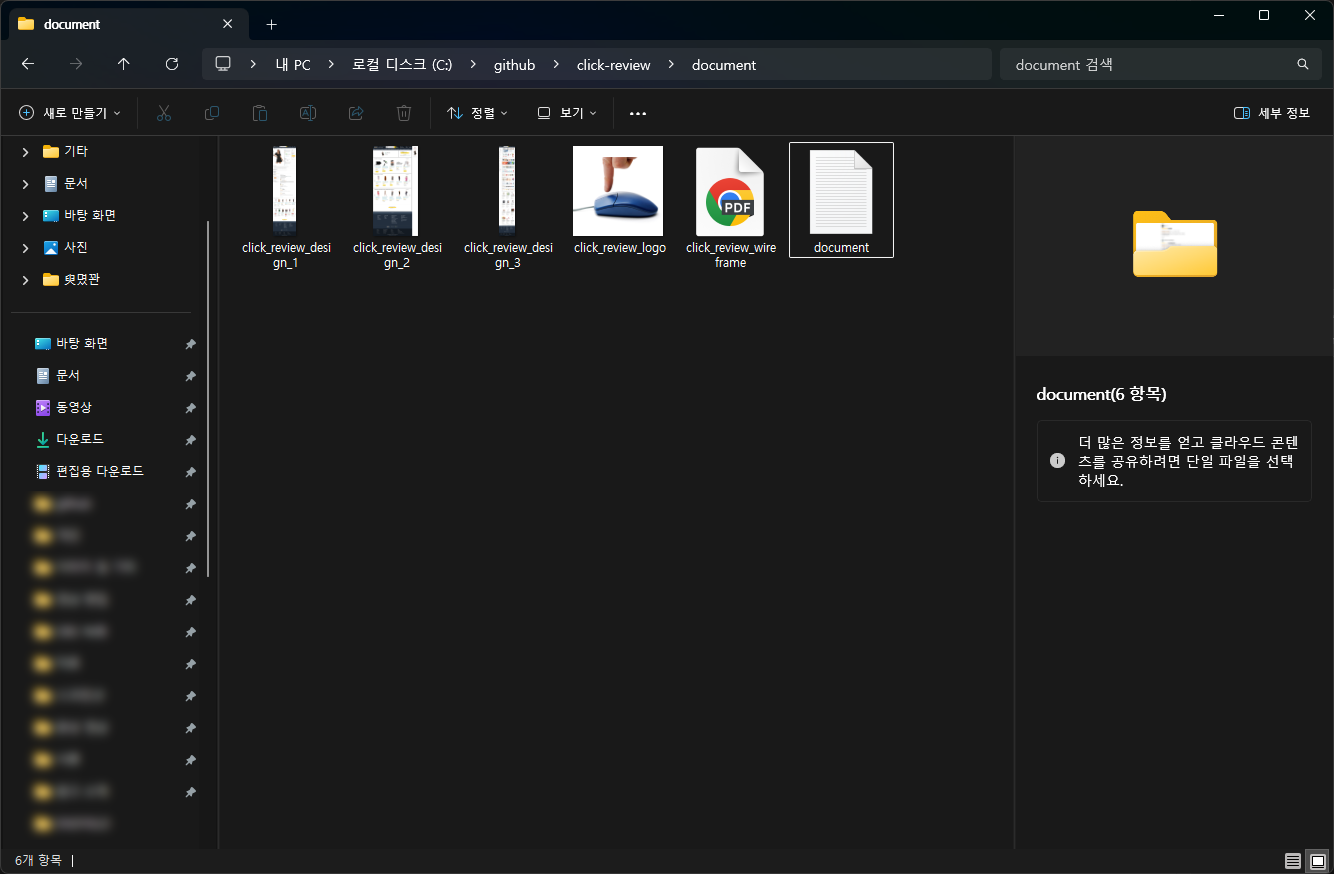This screenshot has height=874, width=1334.
Task: Expand the 바탕 화면 tree node
Action: click(x=25, y=216)
